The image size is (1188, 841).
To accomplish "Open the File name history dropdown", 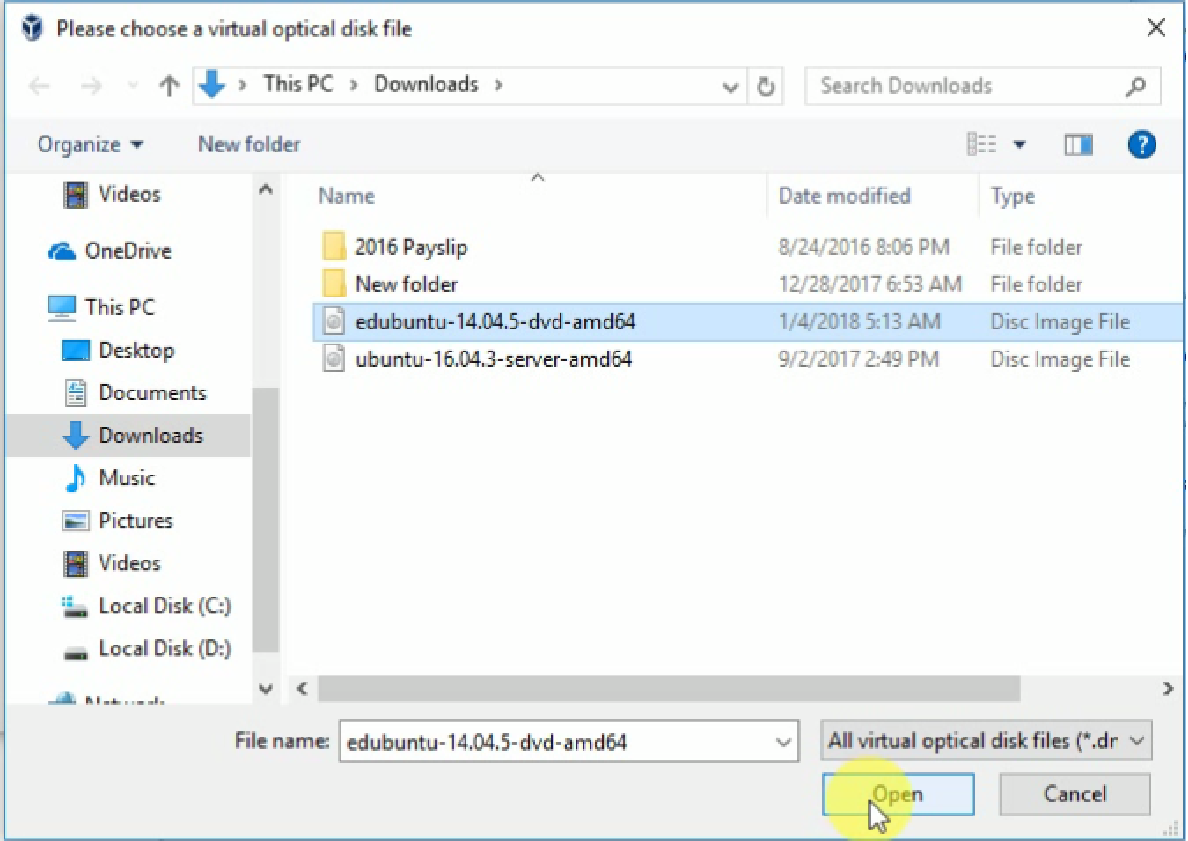I will point(783,742).
